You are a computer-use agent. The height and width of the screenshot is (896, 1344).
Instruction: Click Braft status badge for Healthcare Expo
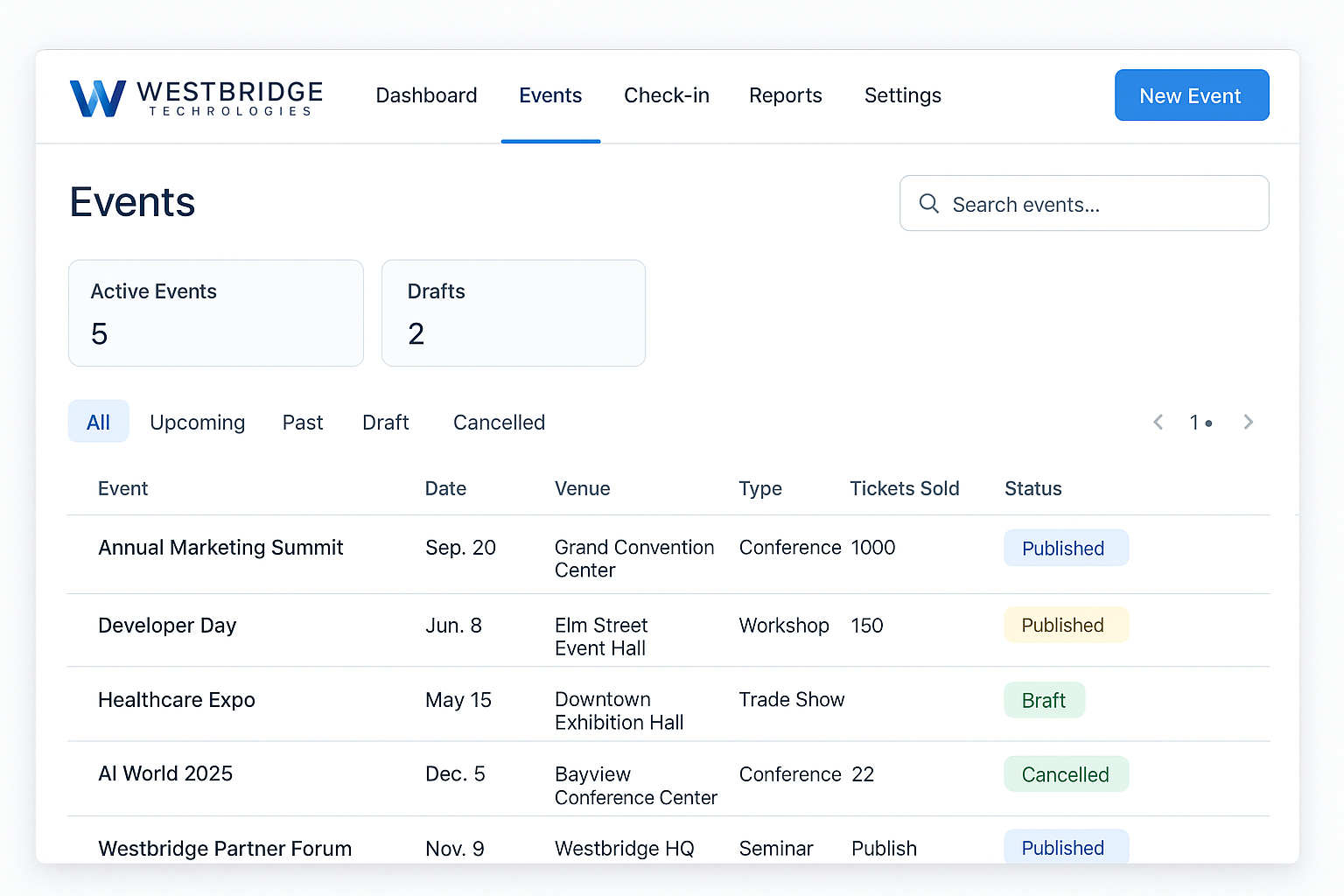click(1044, 700)
